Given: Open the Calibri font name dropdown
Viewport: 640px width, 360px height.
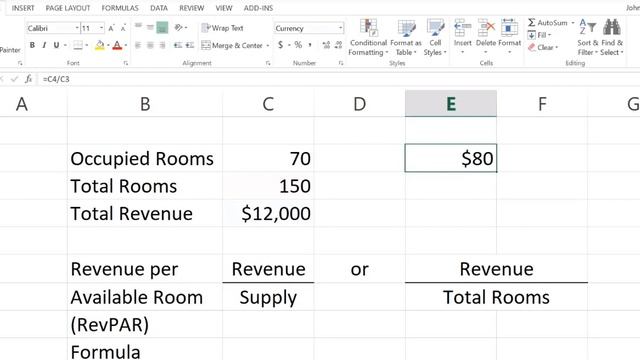Looking at the screenshot, I should point(77,28).
